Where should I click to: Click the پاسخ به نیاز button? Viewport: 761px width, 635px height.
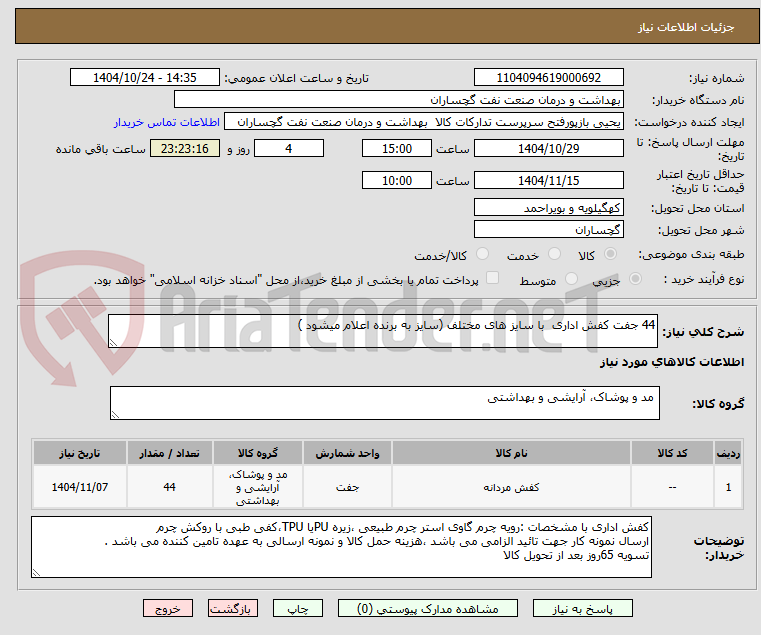click(x=582, y=608)
